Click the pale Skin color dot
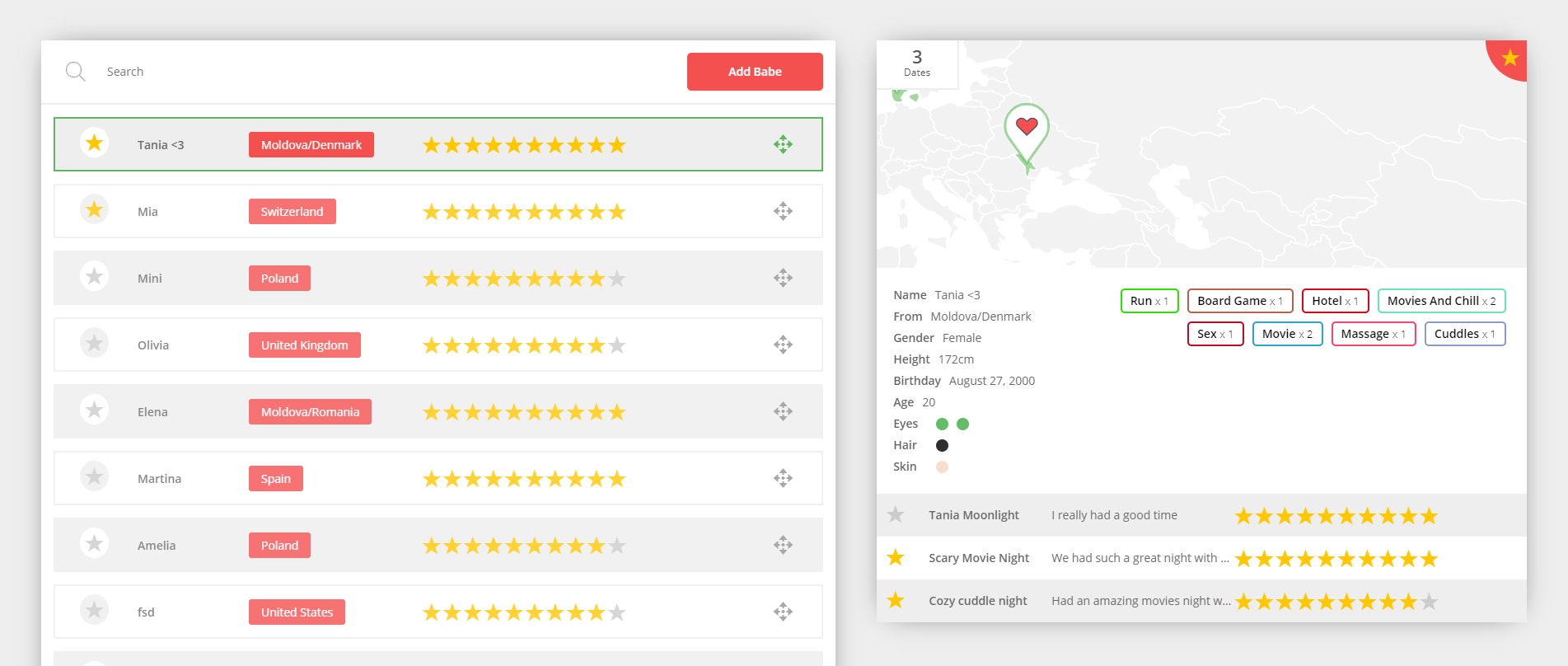Viewport: 1568px width, 666px height. [x=942, y=467]
